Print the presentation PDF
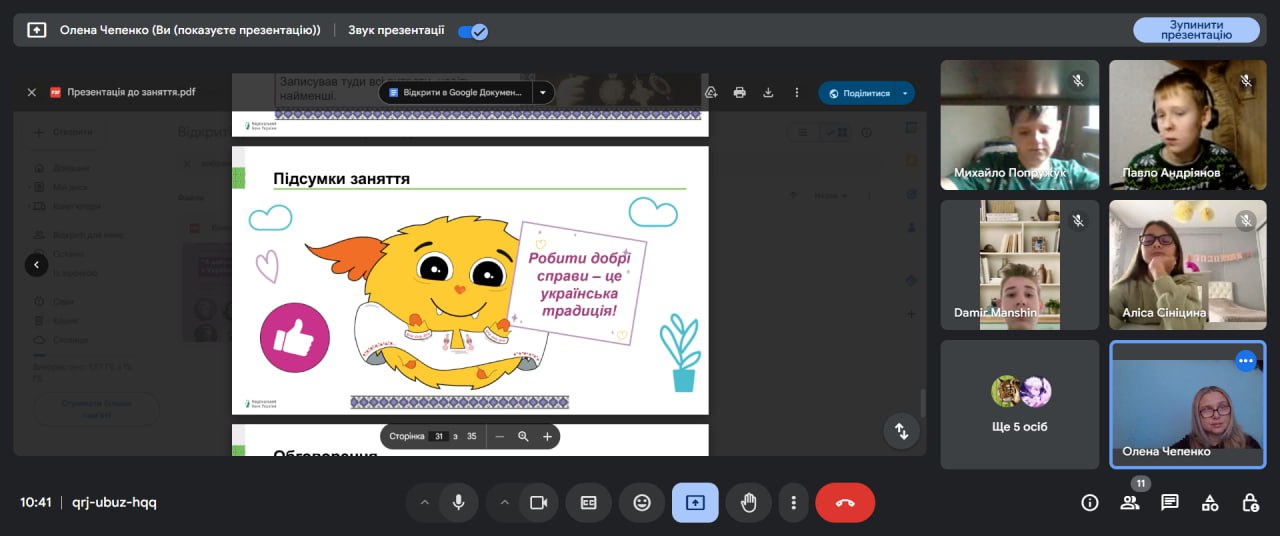1280x536 pixels. pyautogui.click(x=740, y=92)
